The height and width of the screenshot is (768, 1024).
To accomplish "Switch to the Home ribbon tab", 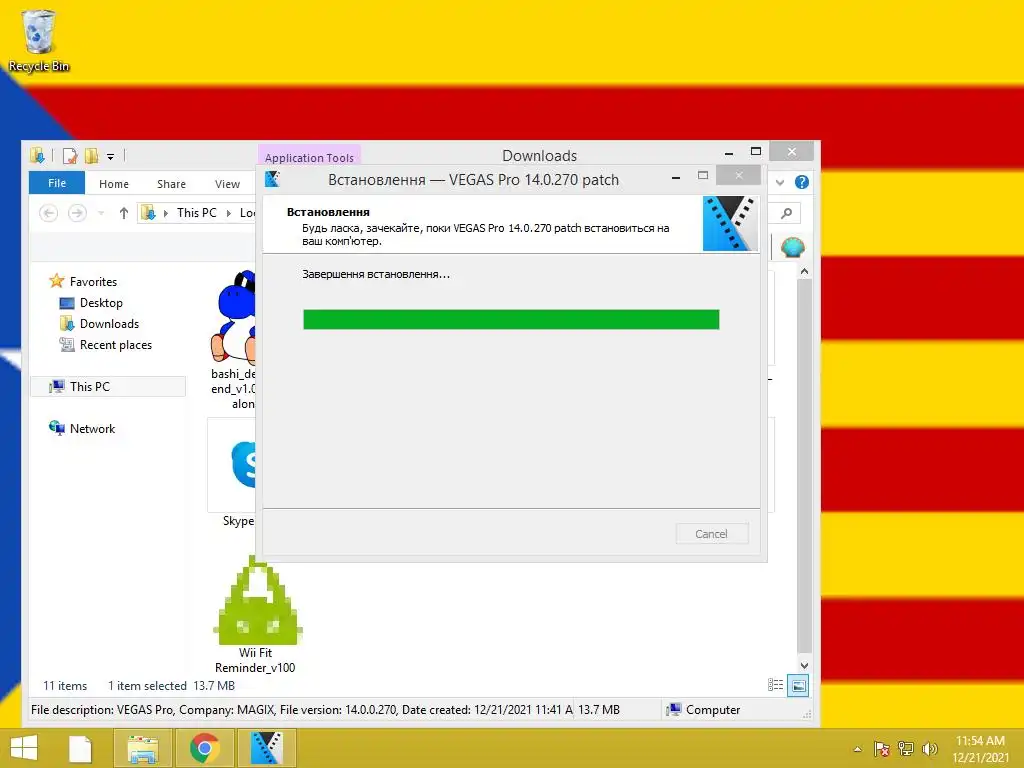I will coord(114,184).
